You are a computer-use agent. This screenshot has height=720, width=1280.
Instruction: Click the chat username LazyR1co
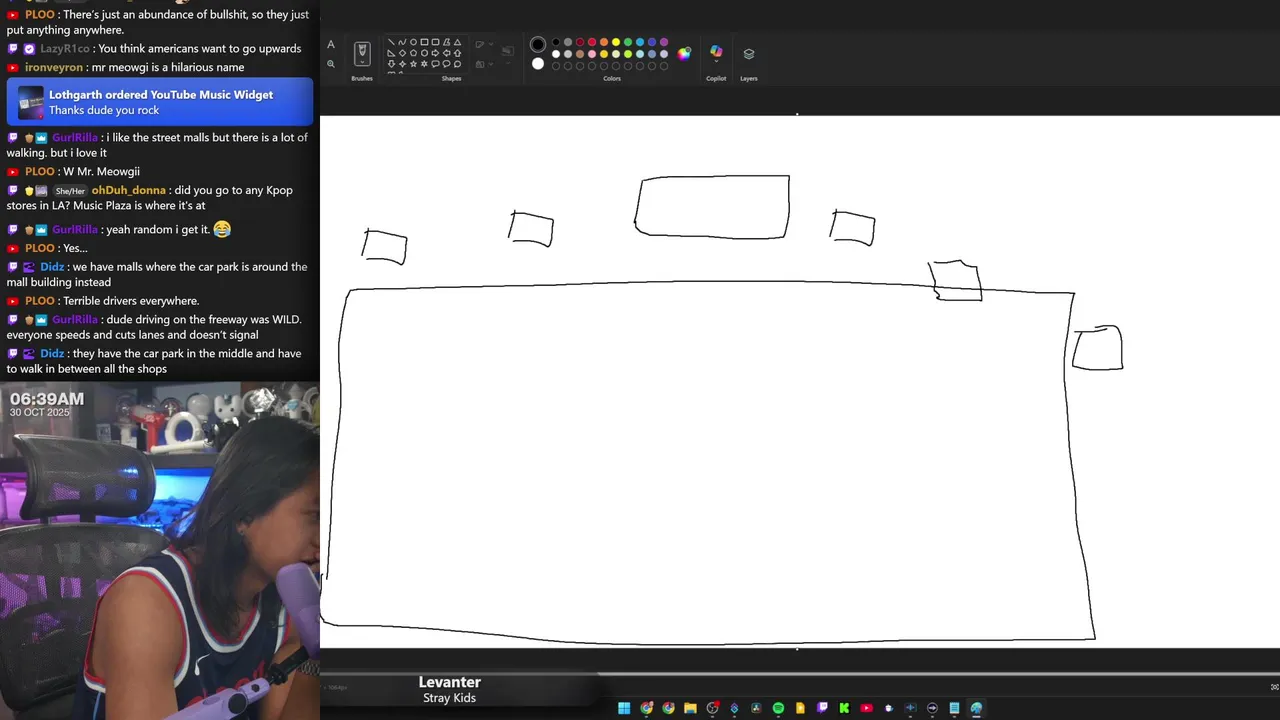(x=66, y=48)
